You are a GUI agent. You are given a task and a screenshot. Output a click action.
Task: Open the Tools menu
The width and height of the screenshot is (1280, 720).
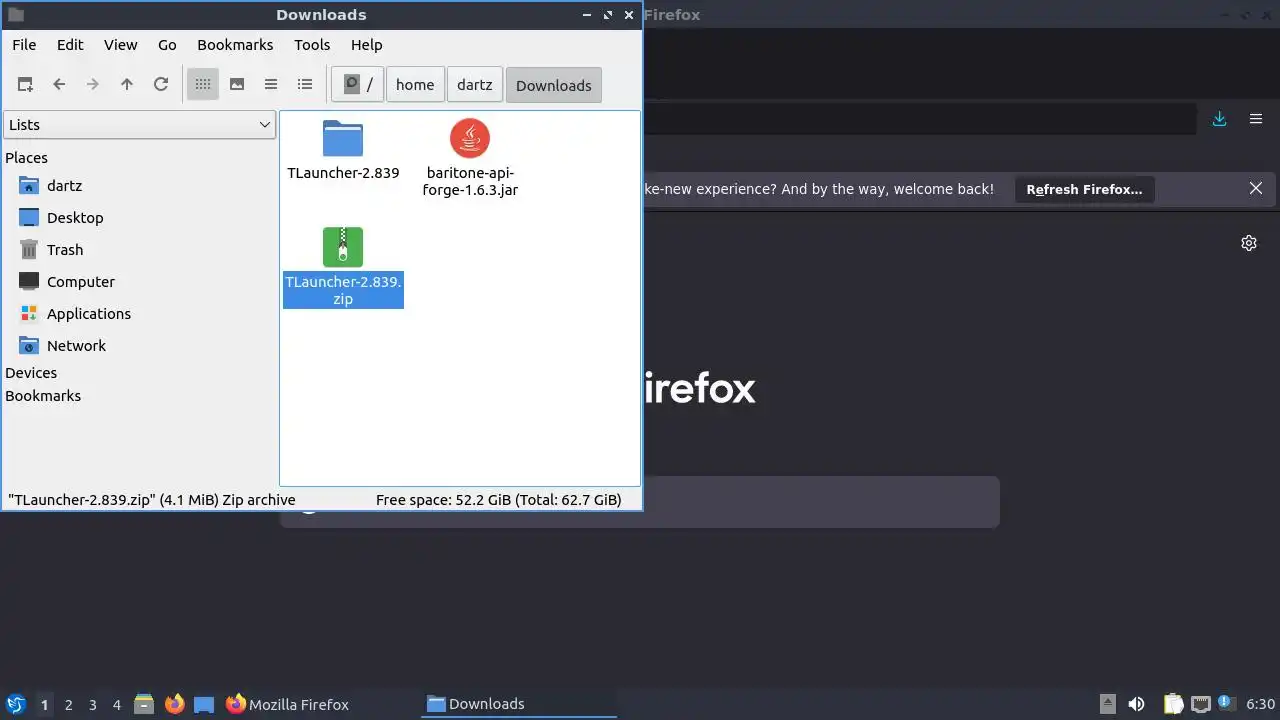[x=312, y=45]
